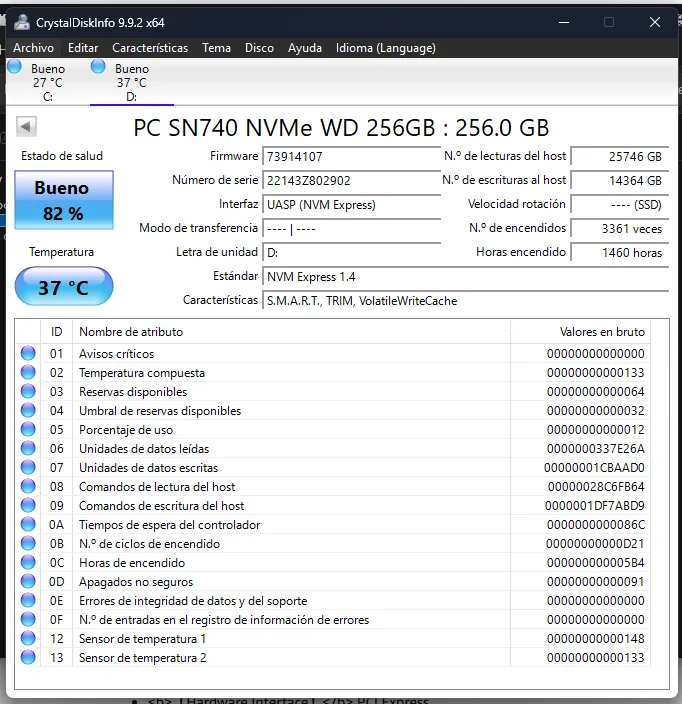Screen dimensions: 682x704
Task: Click the Firmware field 73914107
Action: pos(351,156)
